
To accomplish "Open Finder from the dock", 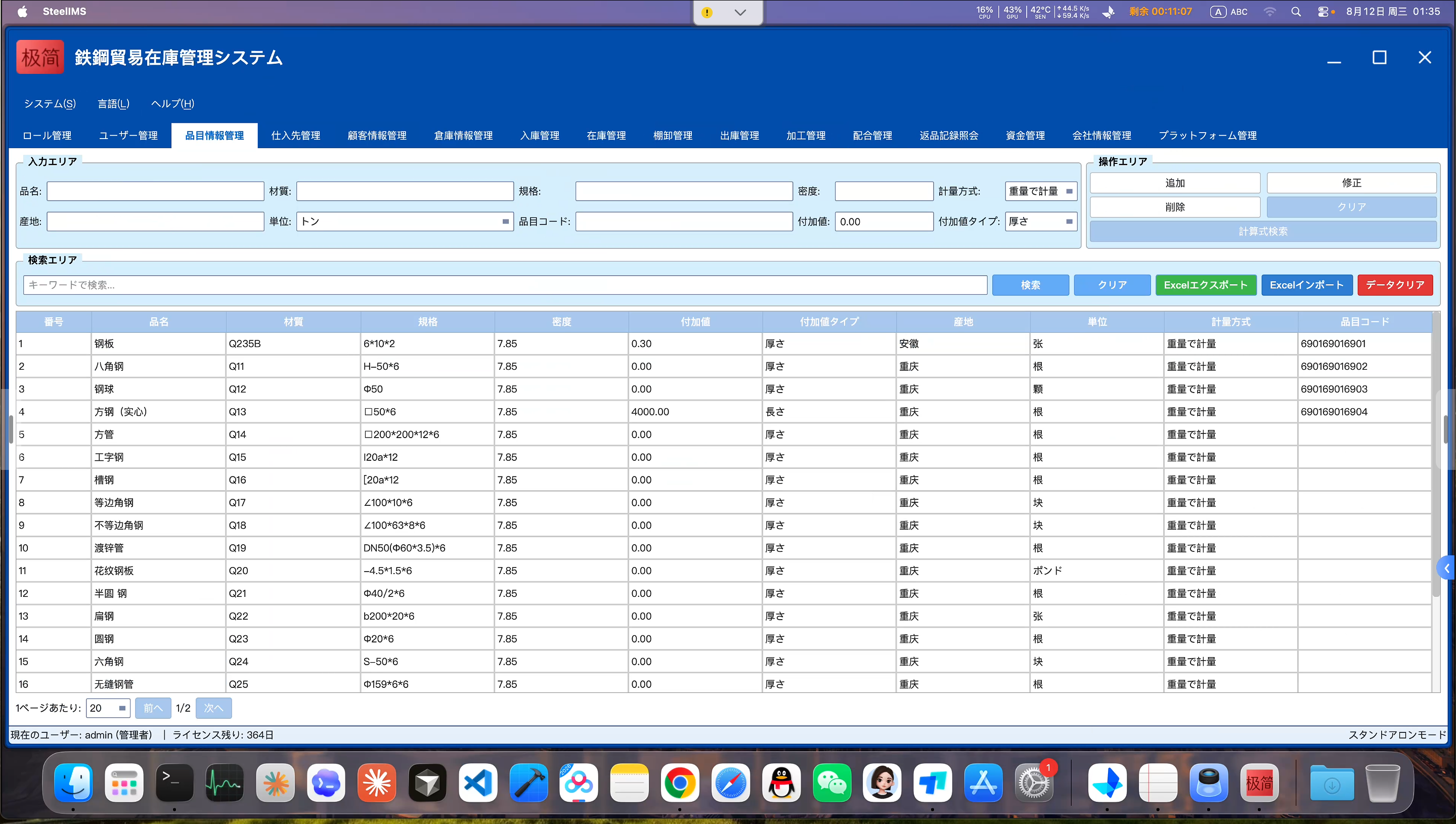I will pos(73,783).
